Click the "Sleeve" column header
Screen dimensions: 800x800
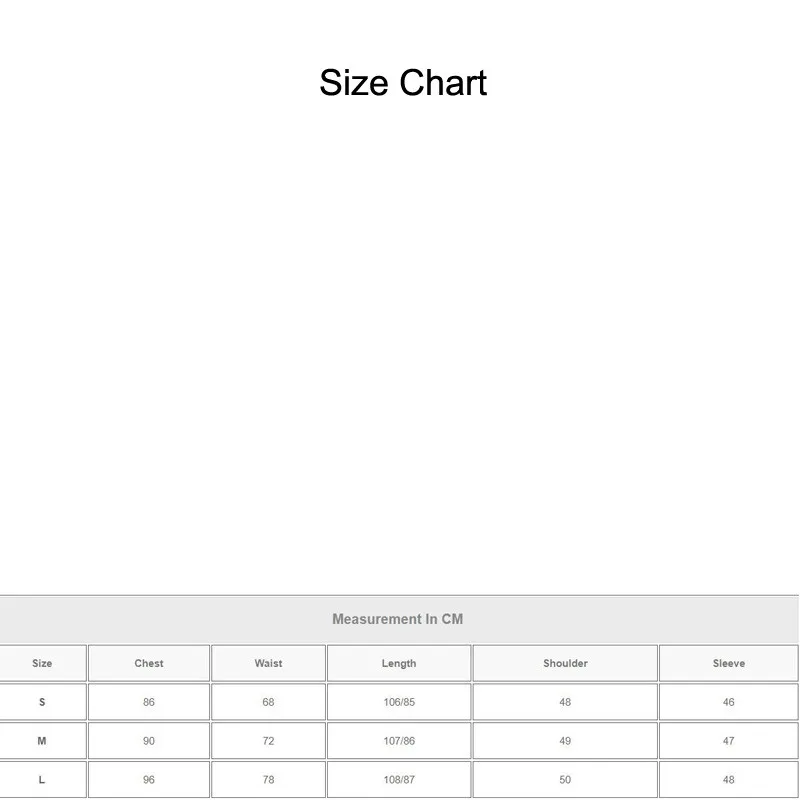click(728, 663)
